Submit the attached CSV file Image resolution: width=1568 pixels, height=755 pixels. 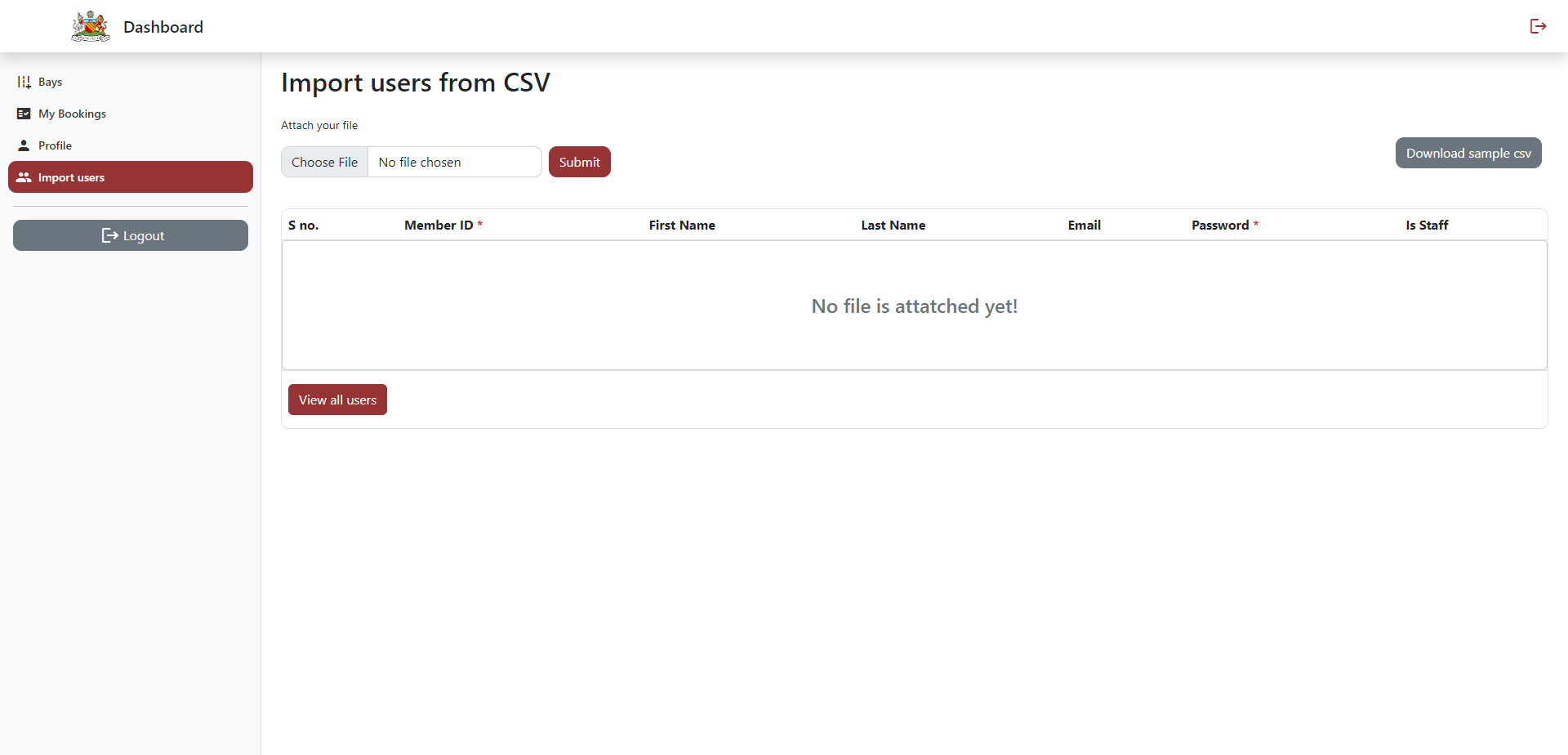point(580,162)
